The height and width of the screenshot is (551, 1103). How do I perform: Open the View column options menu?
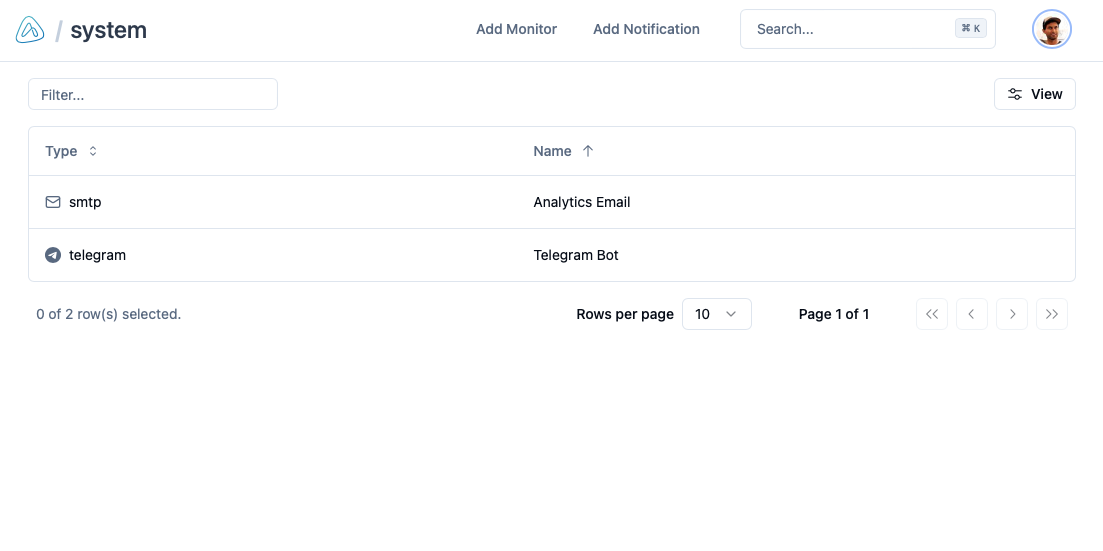[x=1034, y=94]
